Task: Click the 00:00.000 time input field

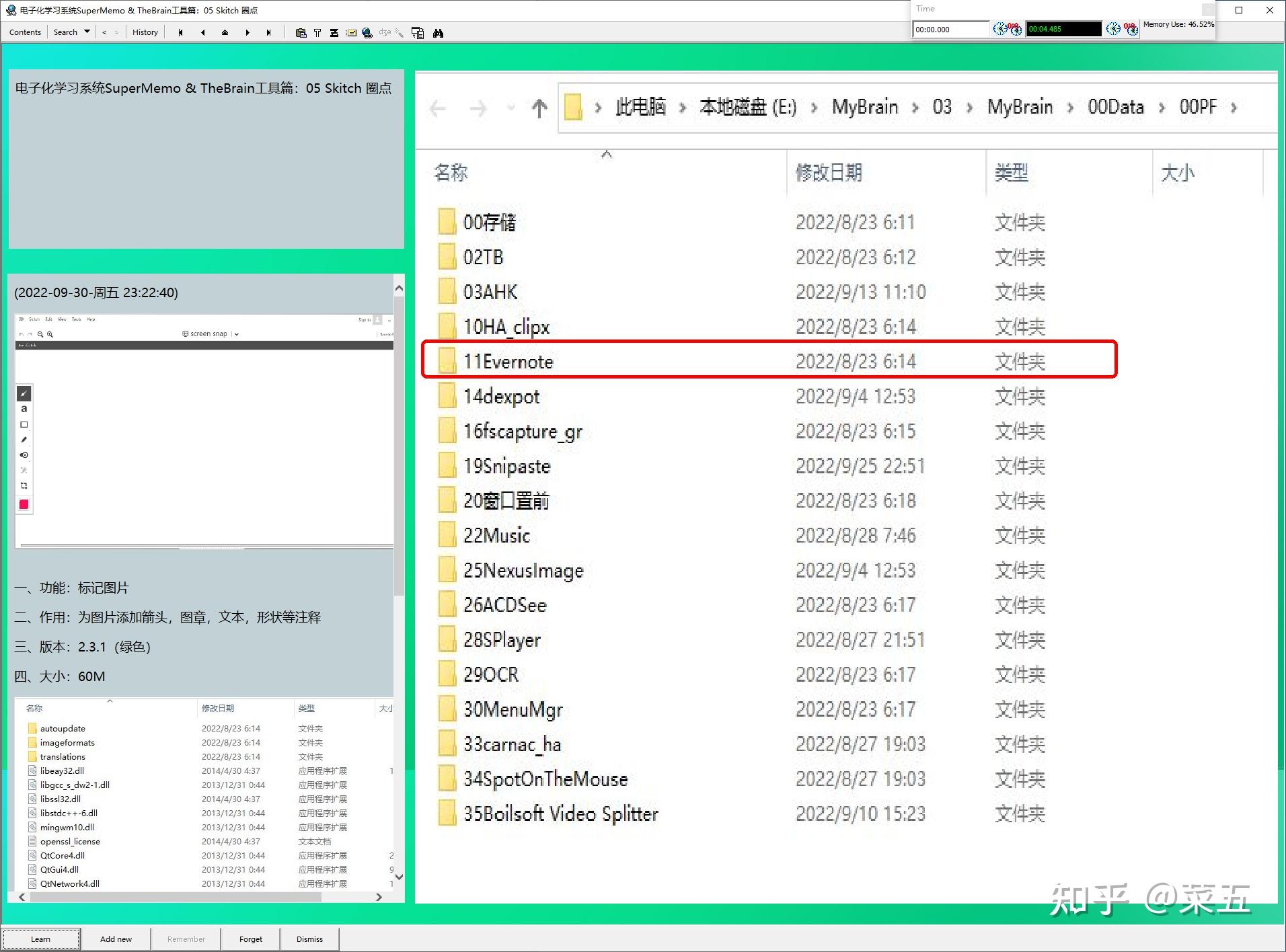Action: (x=950, y=29)
